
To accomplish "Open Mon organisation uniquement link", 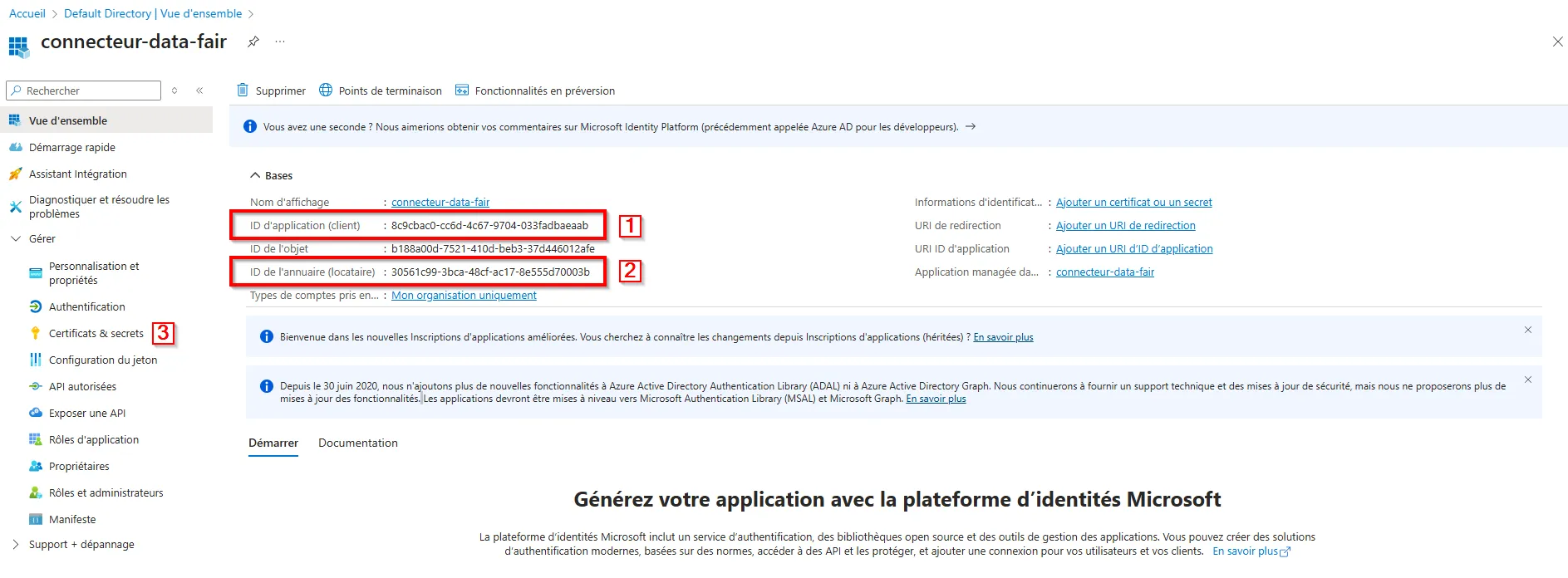I will tap(464, 295).
